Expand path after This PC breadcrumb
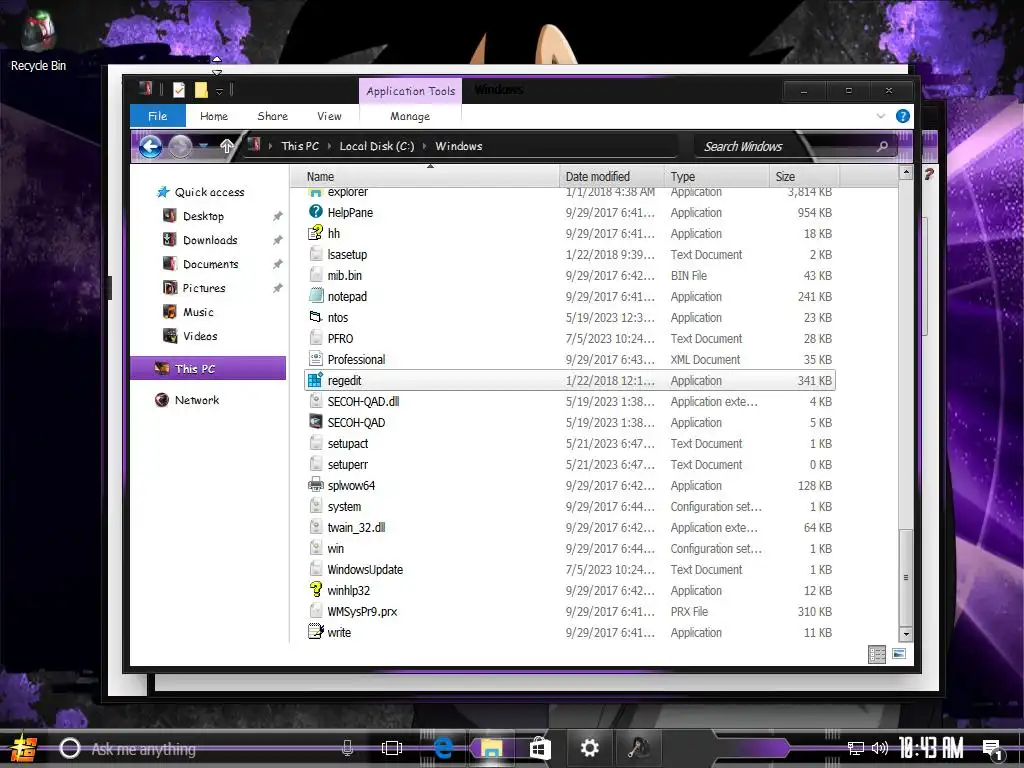The width and height of the screenshot is (1024, 768). [329, 146]
